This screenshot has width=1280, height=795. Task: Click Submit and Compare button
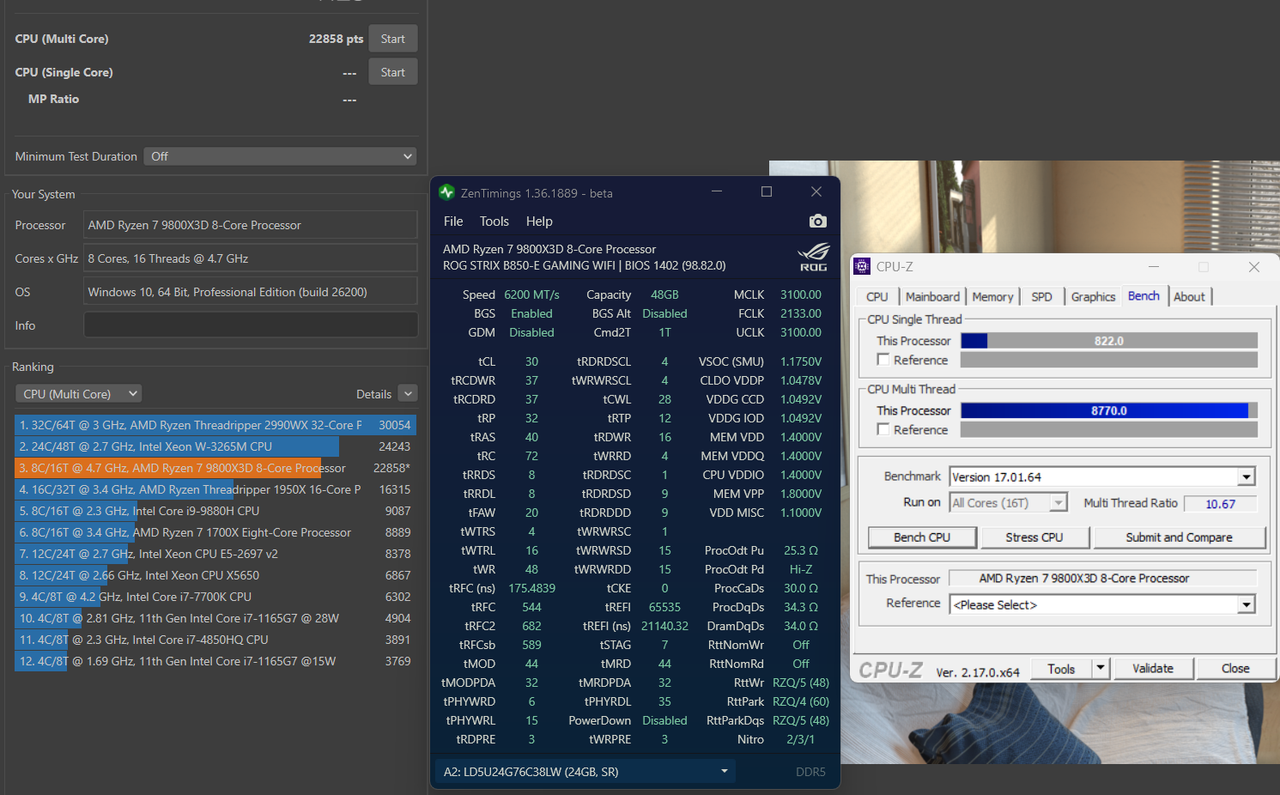coord(1179,537)
